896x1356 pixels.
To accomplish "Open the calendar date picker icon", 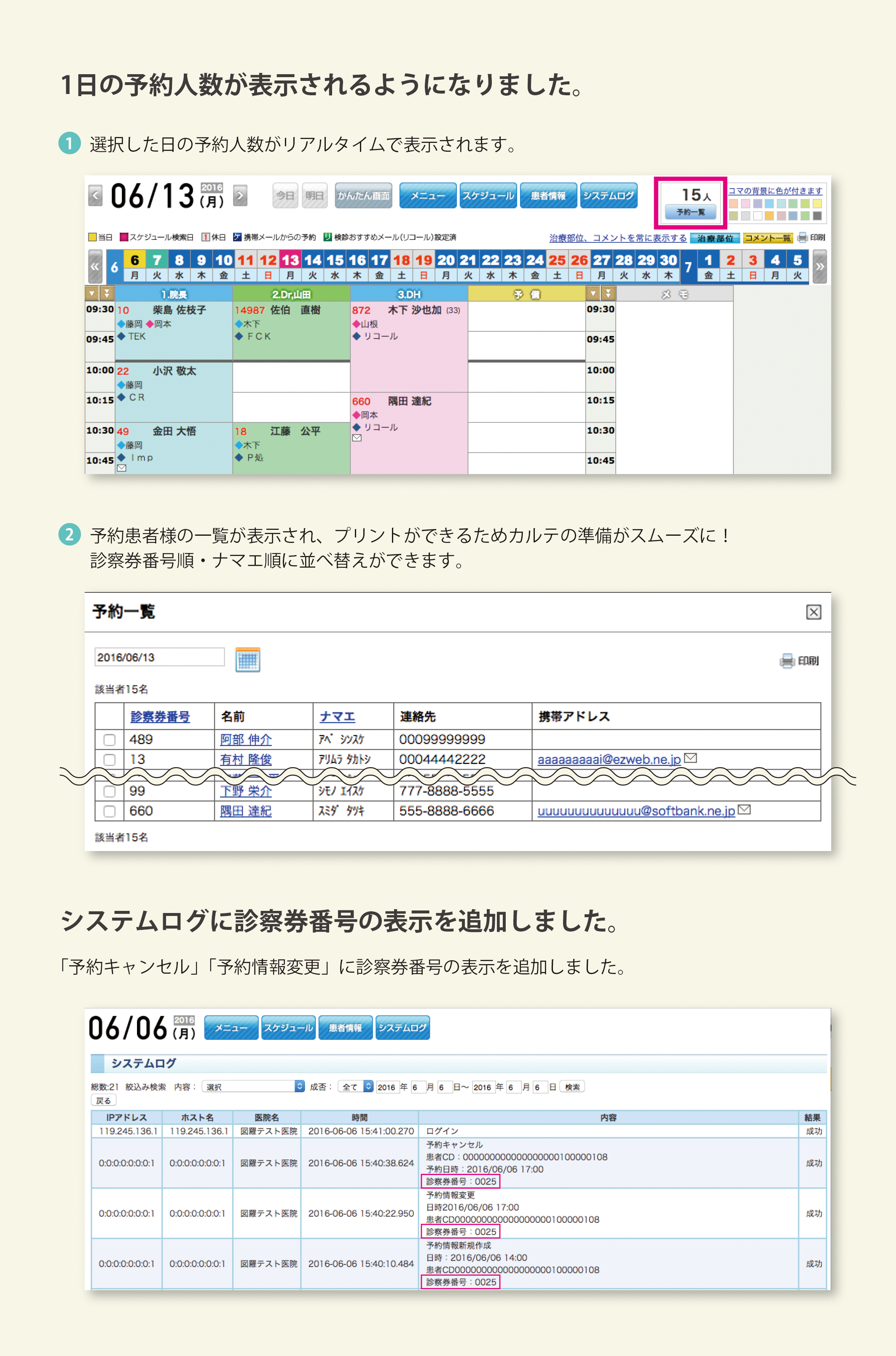I will [x=247, y=659].
